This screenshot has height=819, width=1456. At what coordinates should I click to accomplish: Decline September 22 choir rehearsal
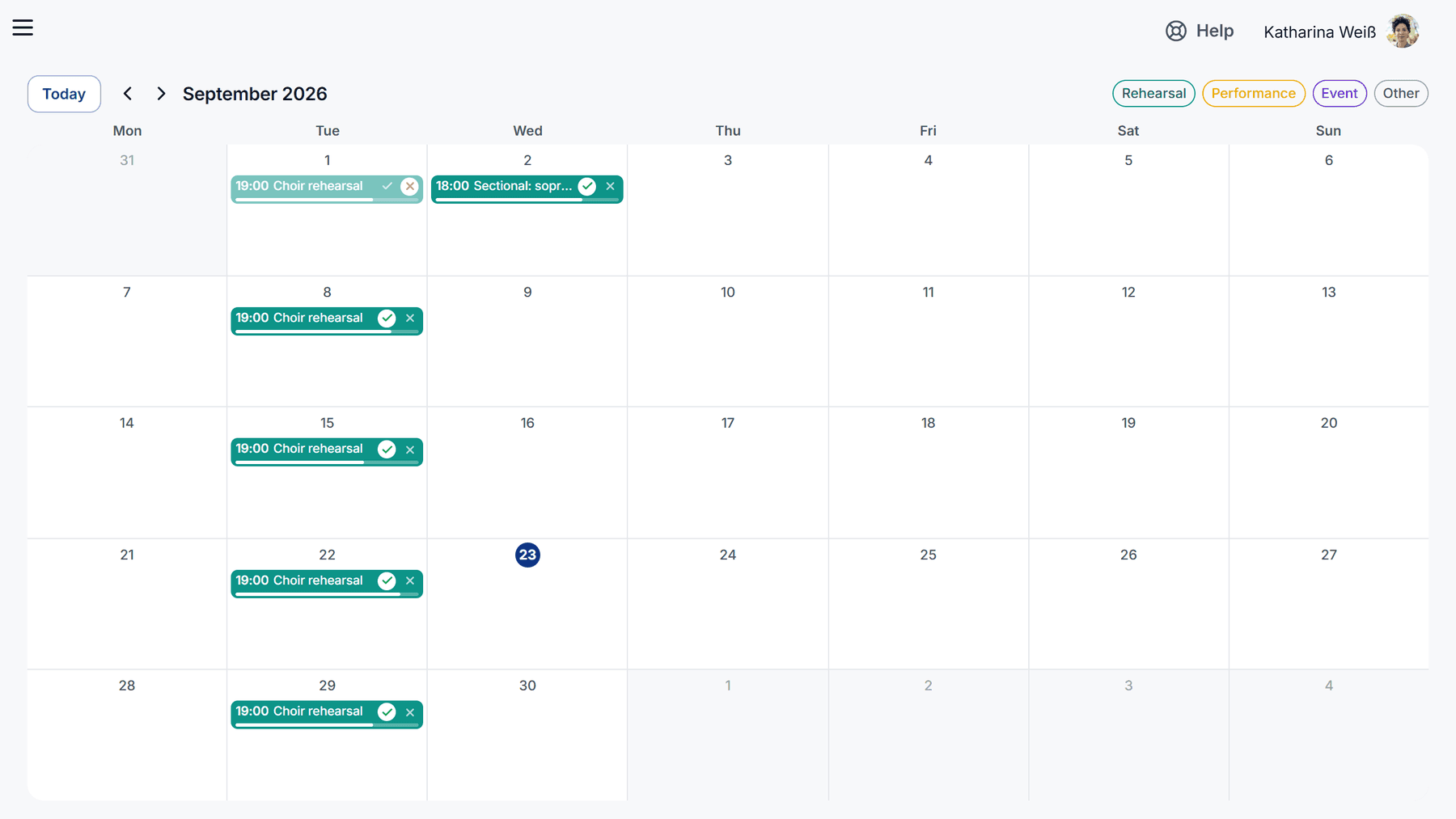410,581
